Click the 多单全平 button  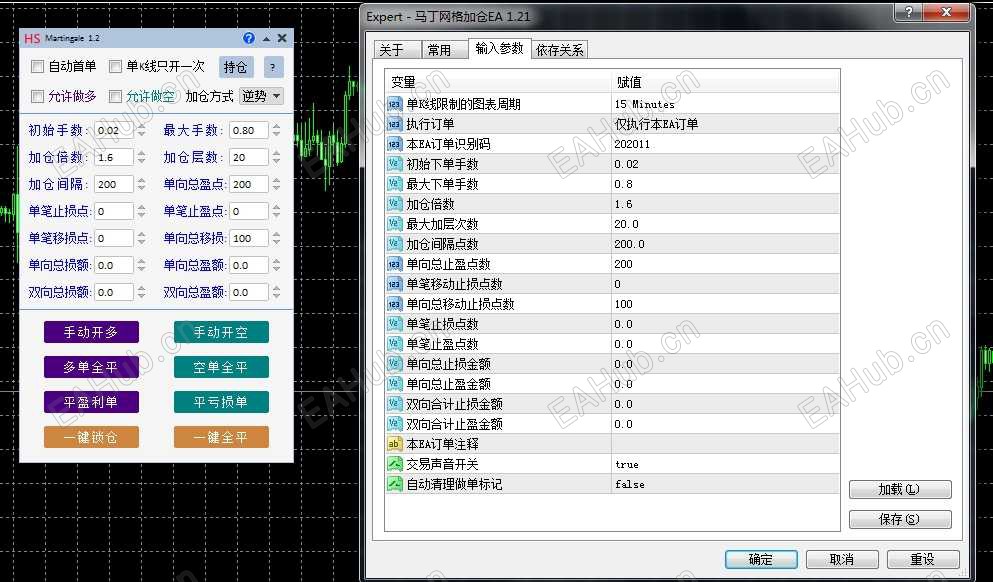(x=91, y=367)
